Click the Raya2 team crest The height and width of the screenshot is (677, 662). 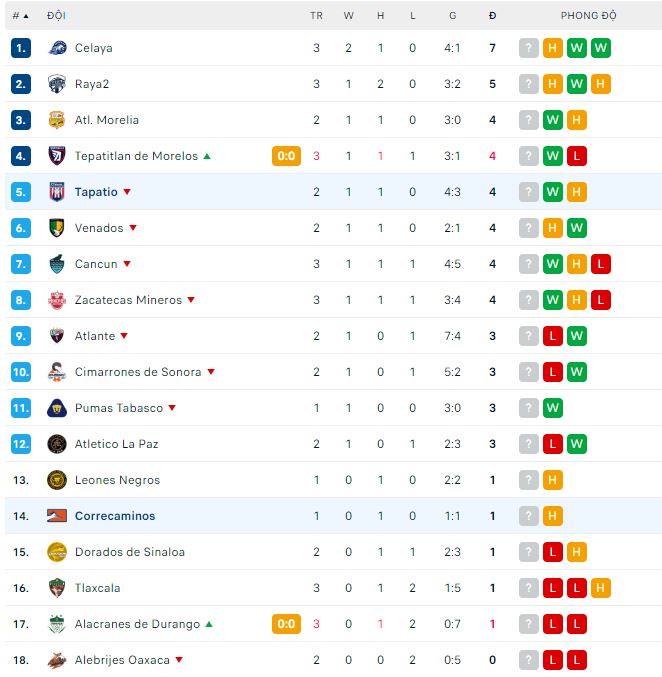point(57,84)
